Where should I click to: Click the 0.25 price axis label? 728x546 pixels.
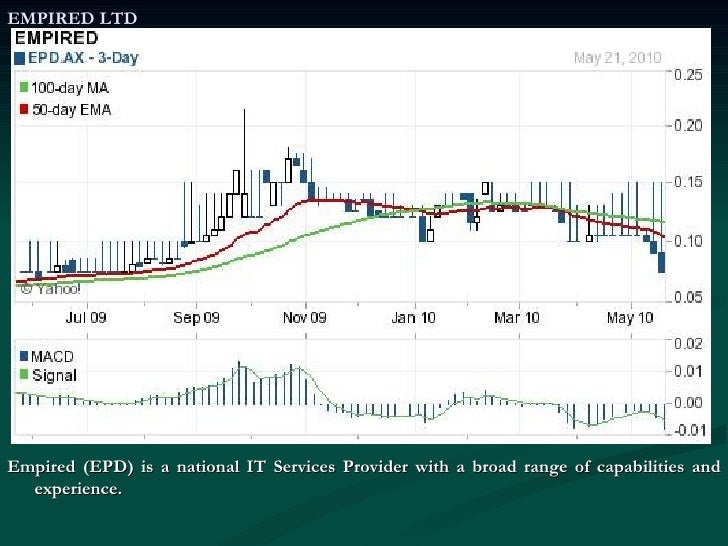(x=688, y=75)
